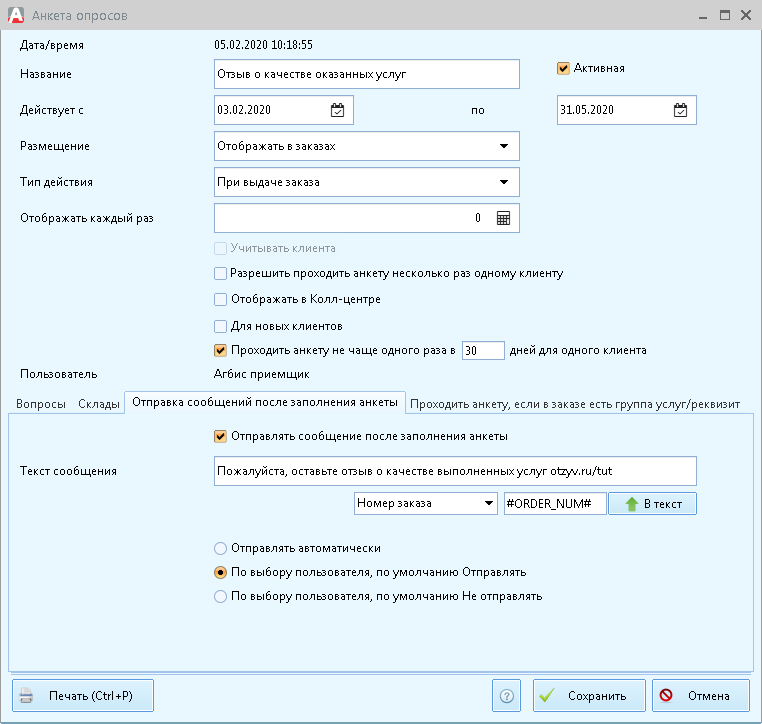
Task: Expand the 'Тип действия' dropdown
Action: click(x=503, y=182)
